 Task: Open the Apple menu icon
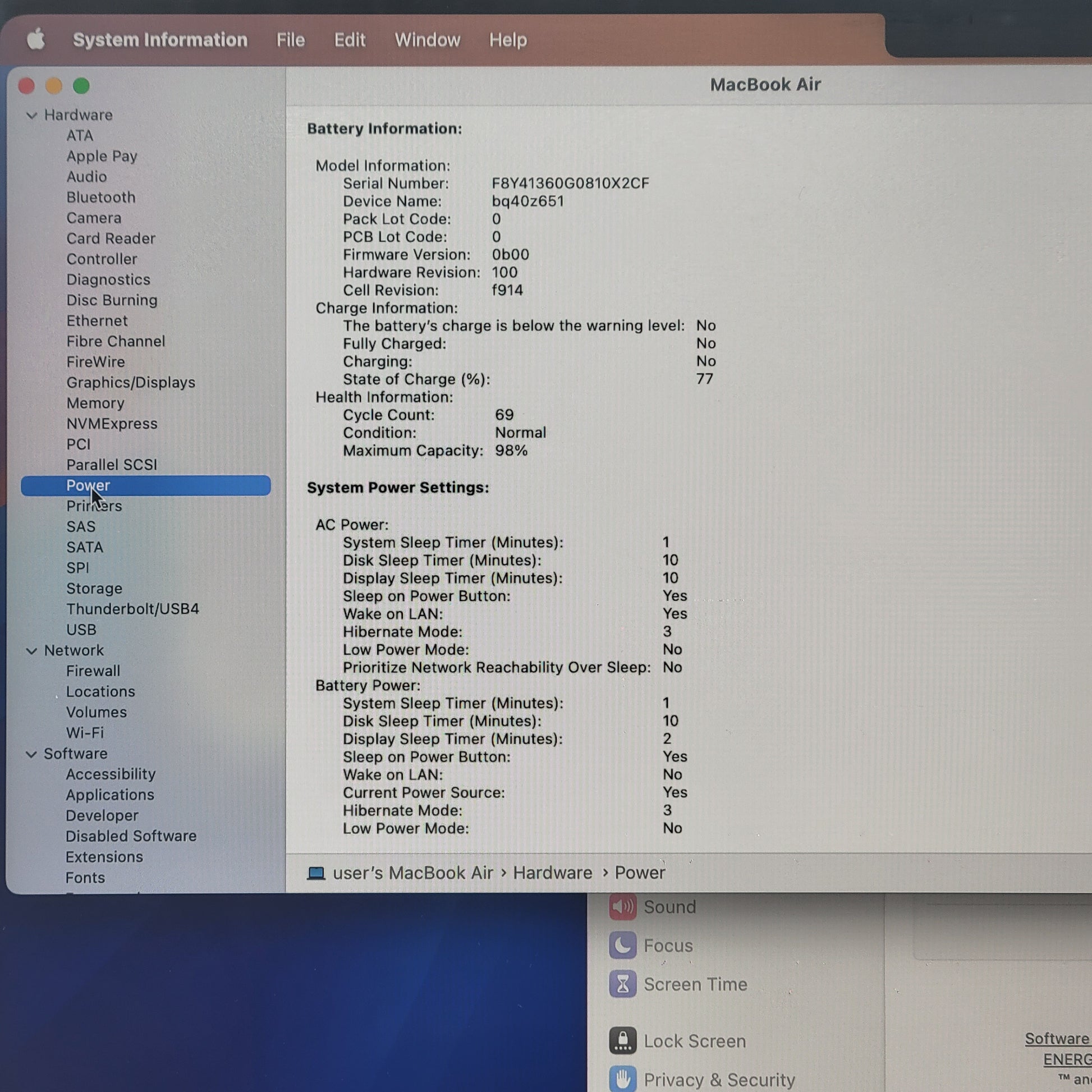click(35, 40)
